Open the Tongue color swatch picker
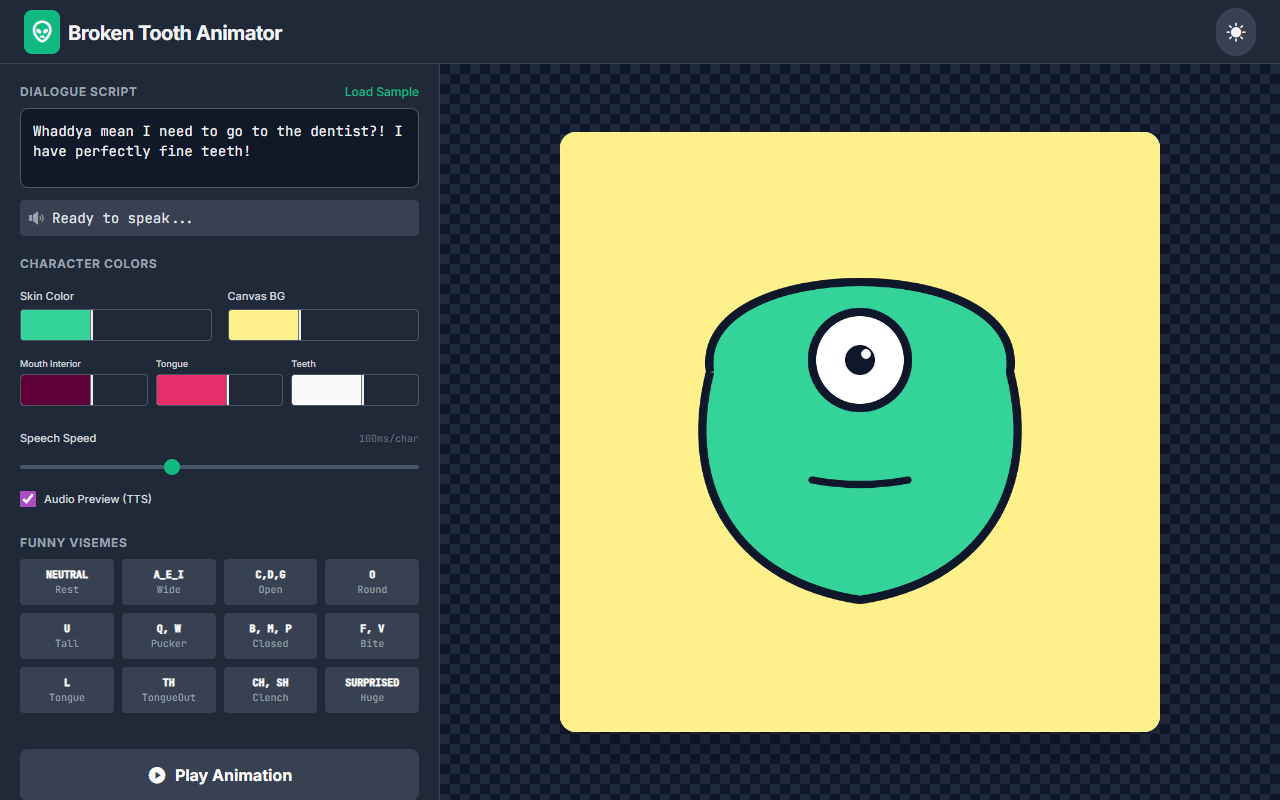1280x800 pixels. pyautogui.click(x=190, y=389)
